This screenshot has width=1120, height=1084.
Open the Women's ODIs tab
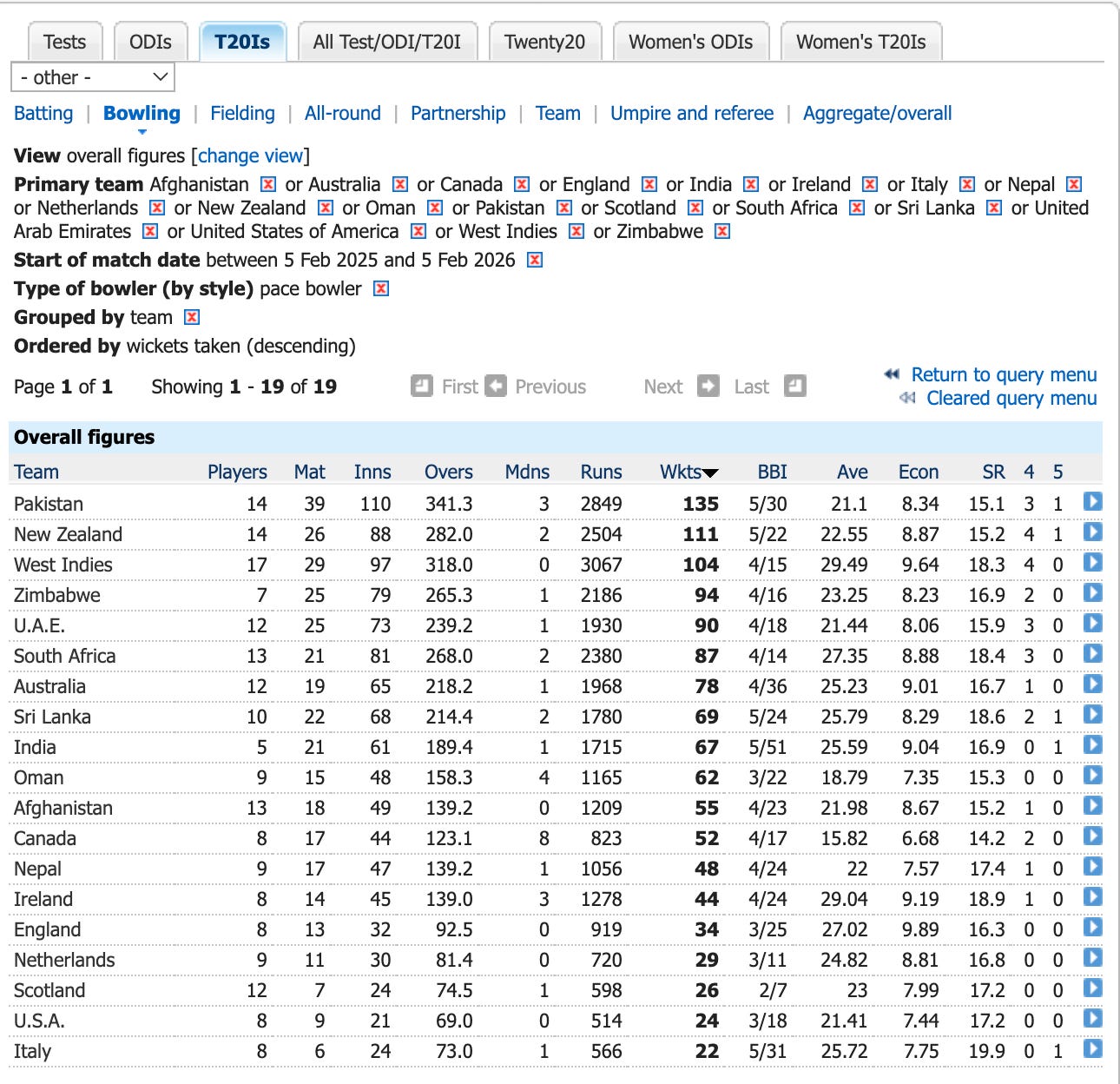point(691,42)
